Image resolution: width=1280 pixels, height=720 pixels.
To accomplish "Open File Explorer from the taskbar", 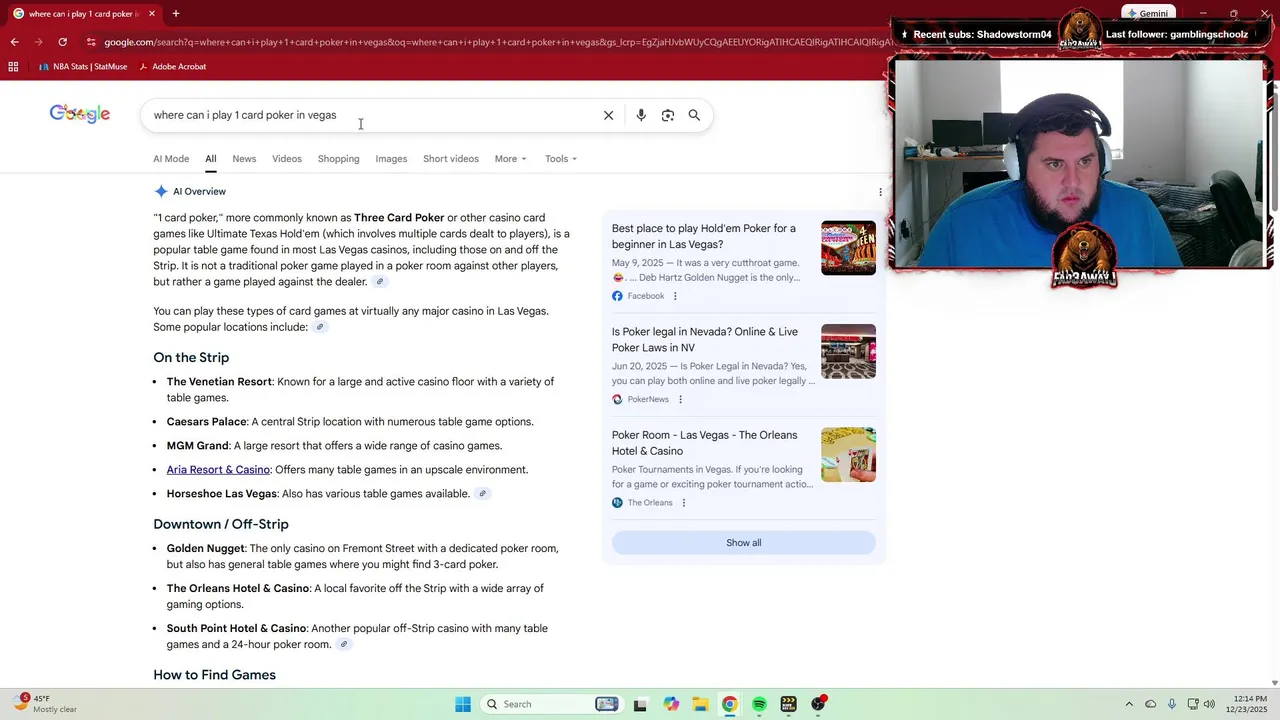I will (700, 704).
